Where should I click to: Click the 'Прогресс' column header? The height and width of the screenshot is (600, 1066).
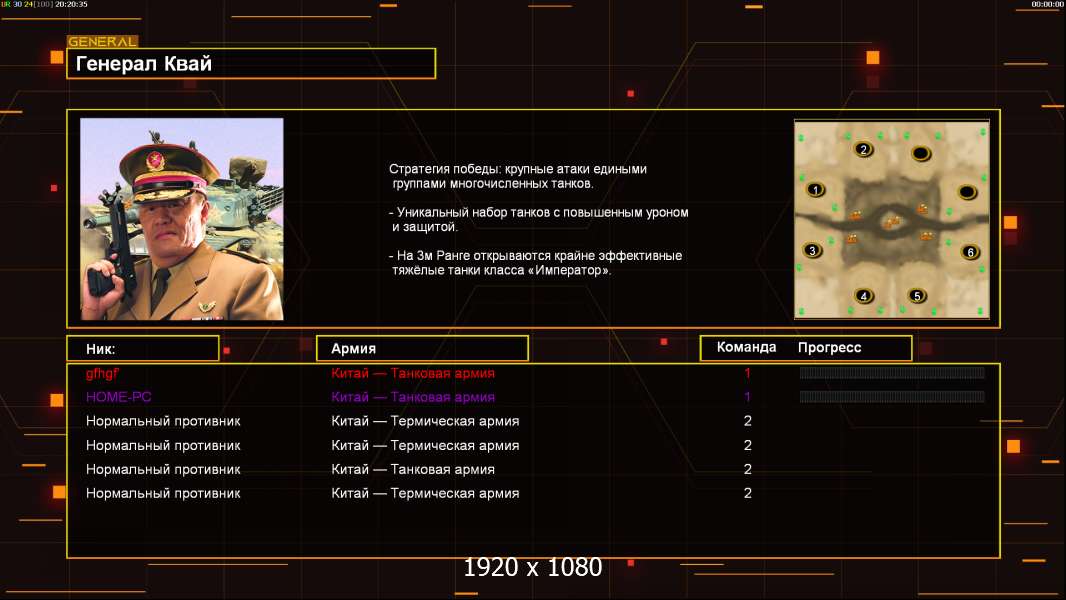829,347
